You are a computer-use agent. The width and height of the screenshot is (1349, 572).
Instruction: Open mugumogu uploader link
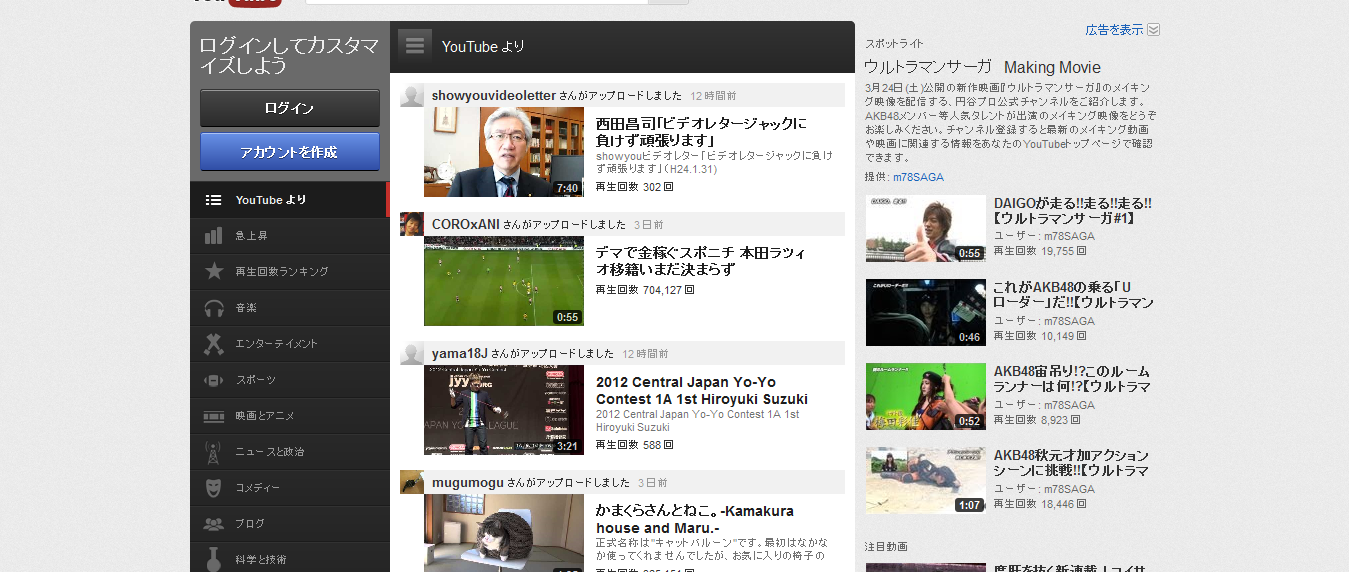click(468, 482)
